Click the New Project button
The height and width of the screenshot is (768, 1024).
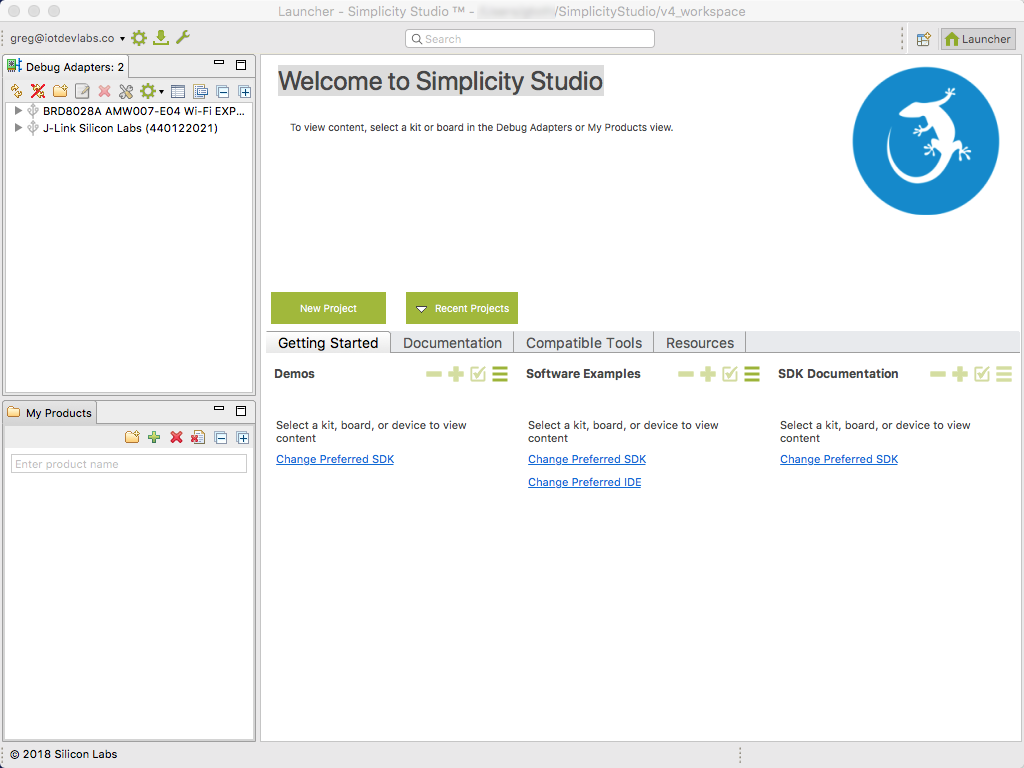click(328, 308)
